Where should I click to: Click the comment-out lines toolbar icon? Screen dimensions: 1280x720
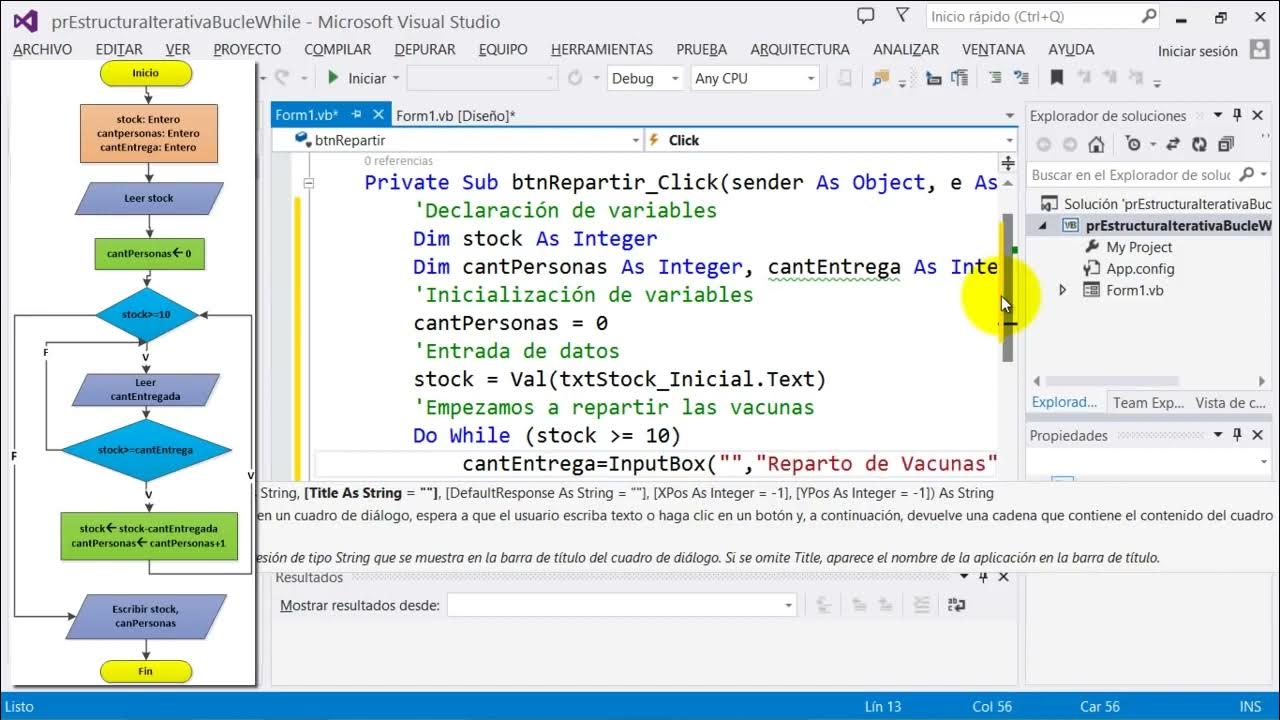pyautogui.click(x=995, y=78)
